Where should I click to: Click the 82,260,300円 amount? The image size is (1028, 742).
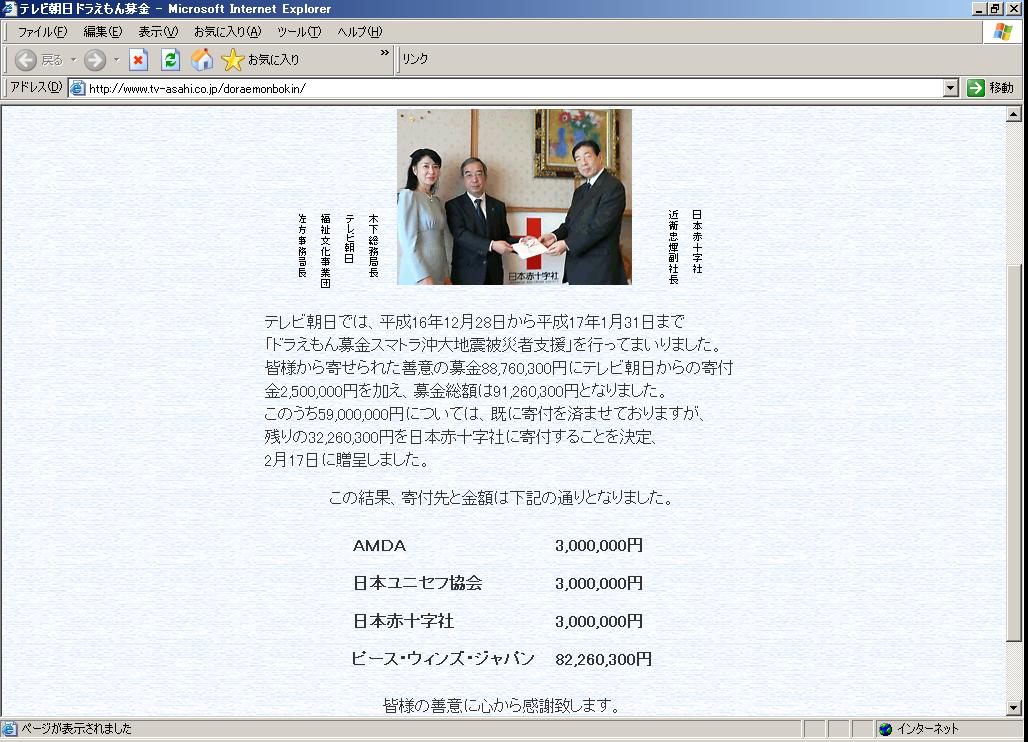tap(603, 659)
